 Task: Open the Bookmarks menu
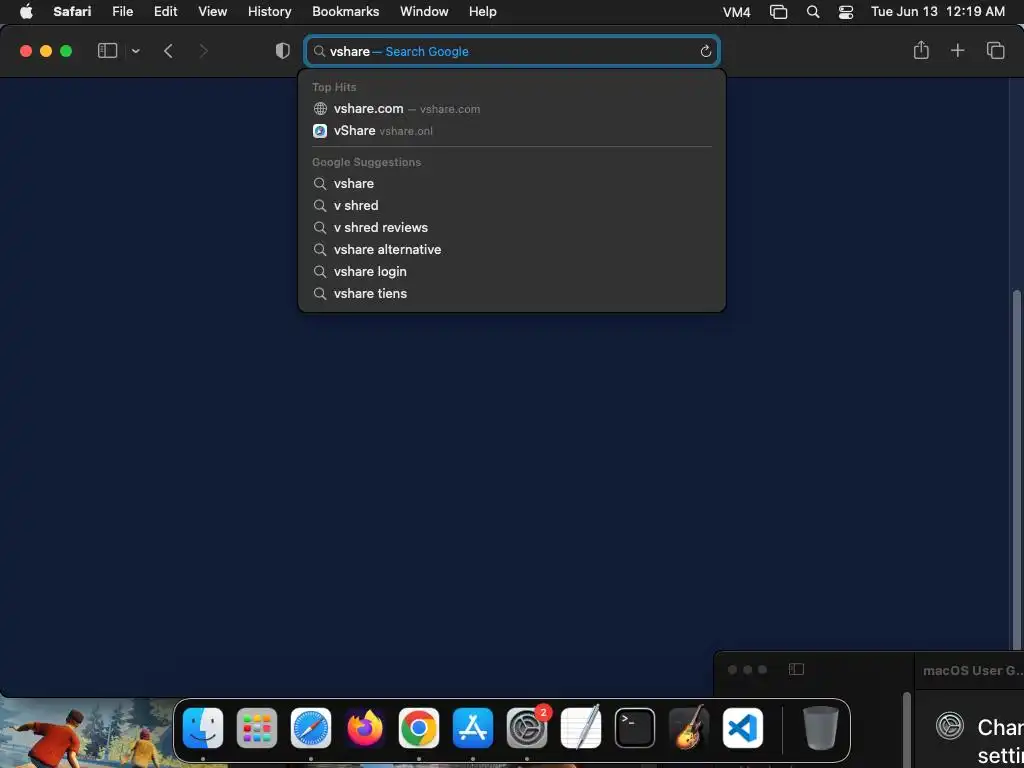[x=345, y=12]
